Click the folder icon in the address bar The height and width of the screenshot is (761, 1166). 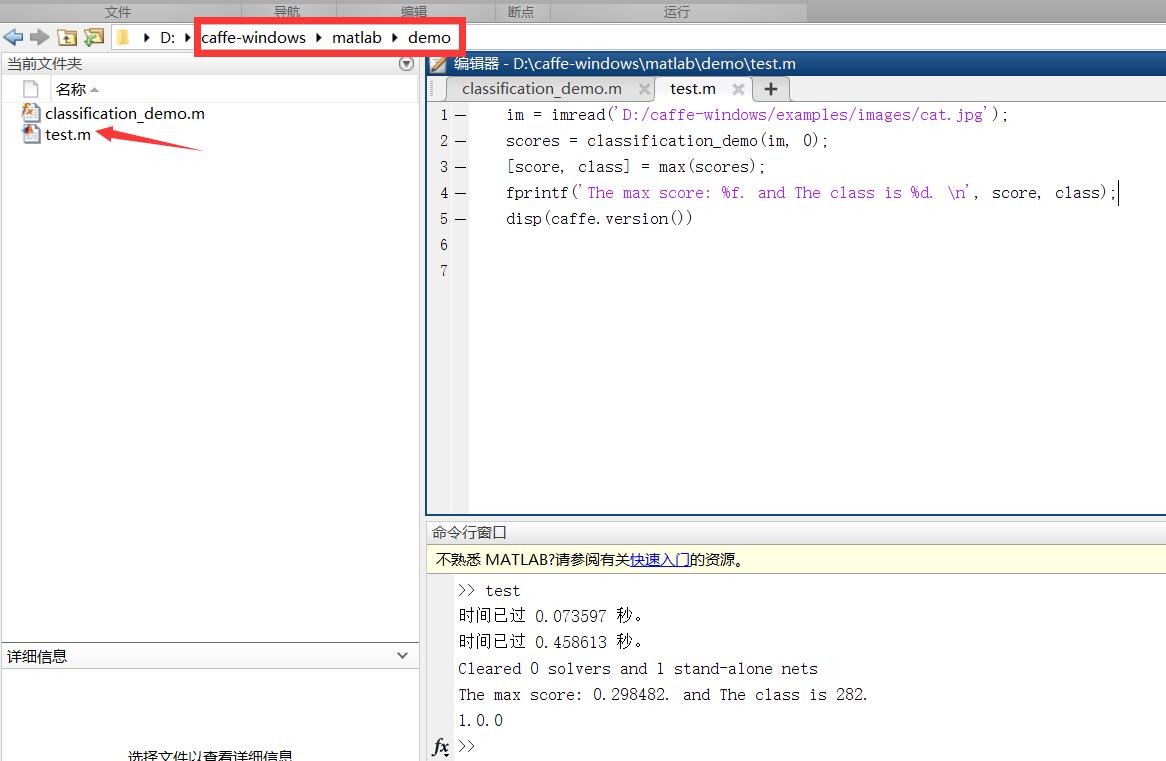pos(122,36)
